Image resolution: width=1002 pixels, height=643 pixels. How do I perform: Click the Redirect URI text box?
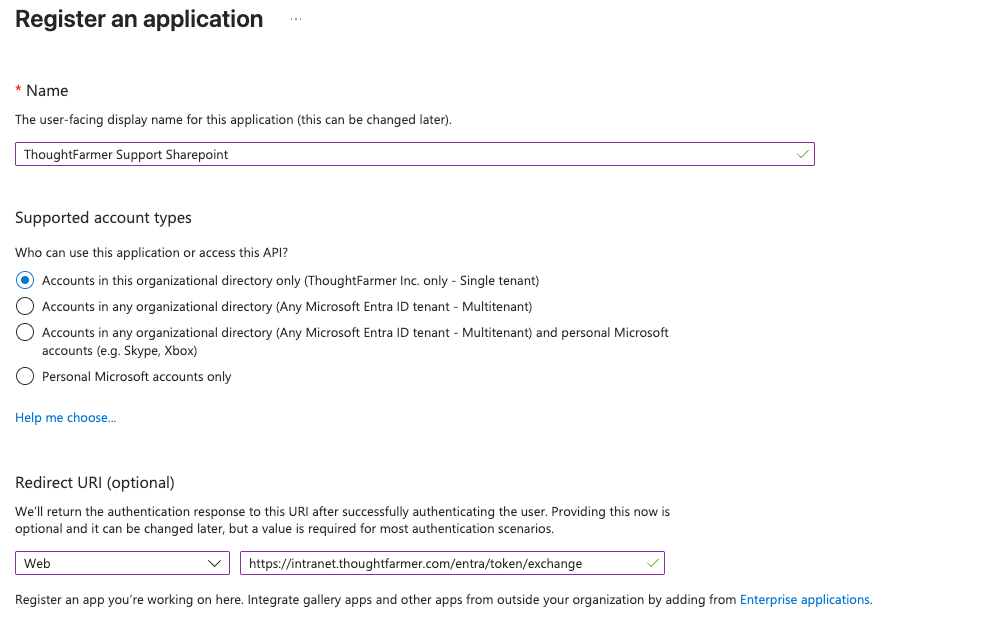(x=451, y=563)
